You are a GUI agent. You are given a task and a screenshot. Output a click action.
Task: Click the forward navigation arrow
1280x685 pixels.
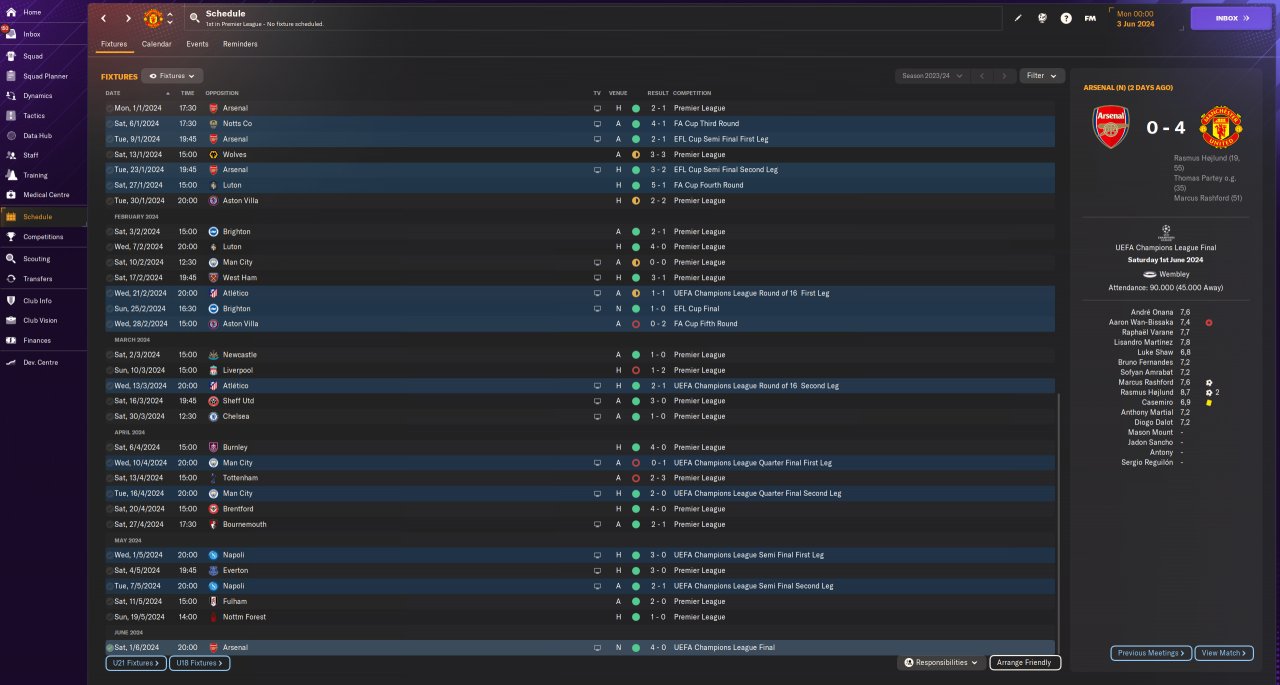coord(128,18)
